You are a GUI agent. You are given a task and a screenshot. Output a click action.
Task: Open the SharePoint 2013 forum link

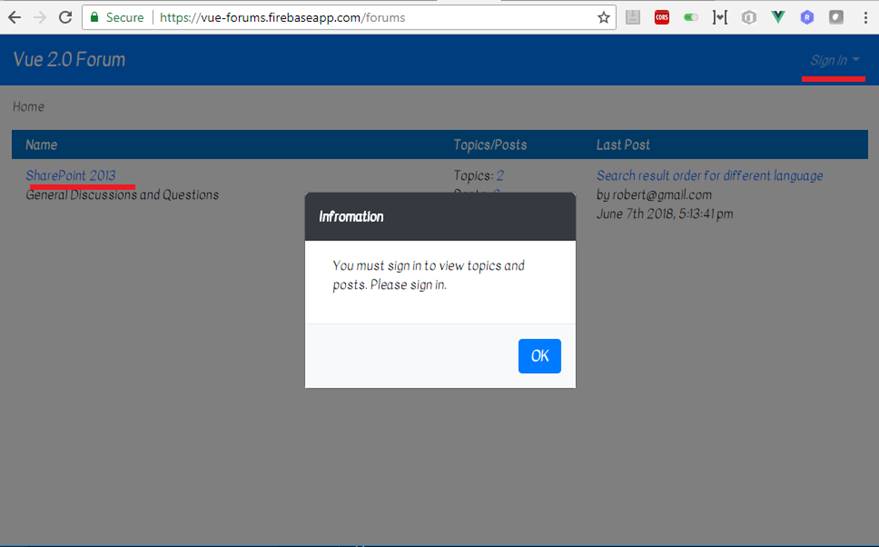tap(71, 175)
